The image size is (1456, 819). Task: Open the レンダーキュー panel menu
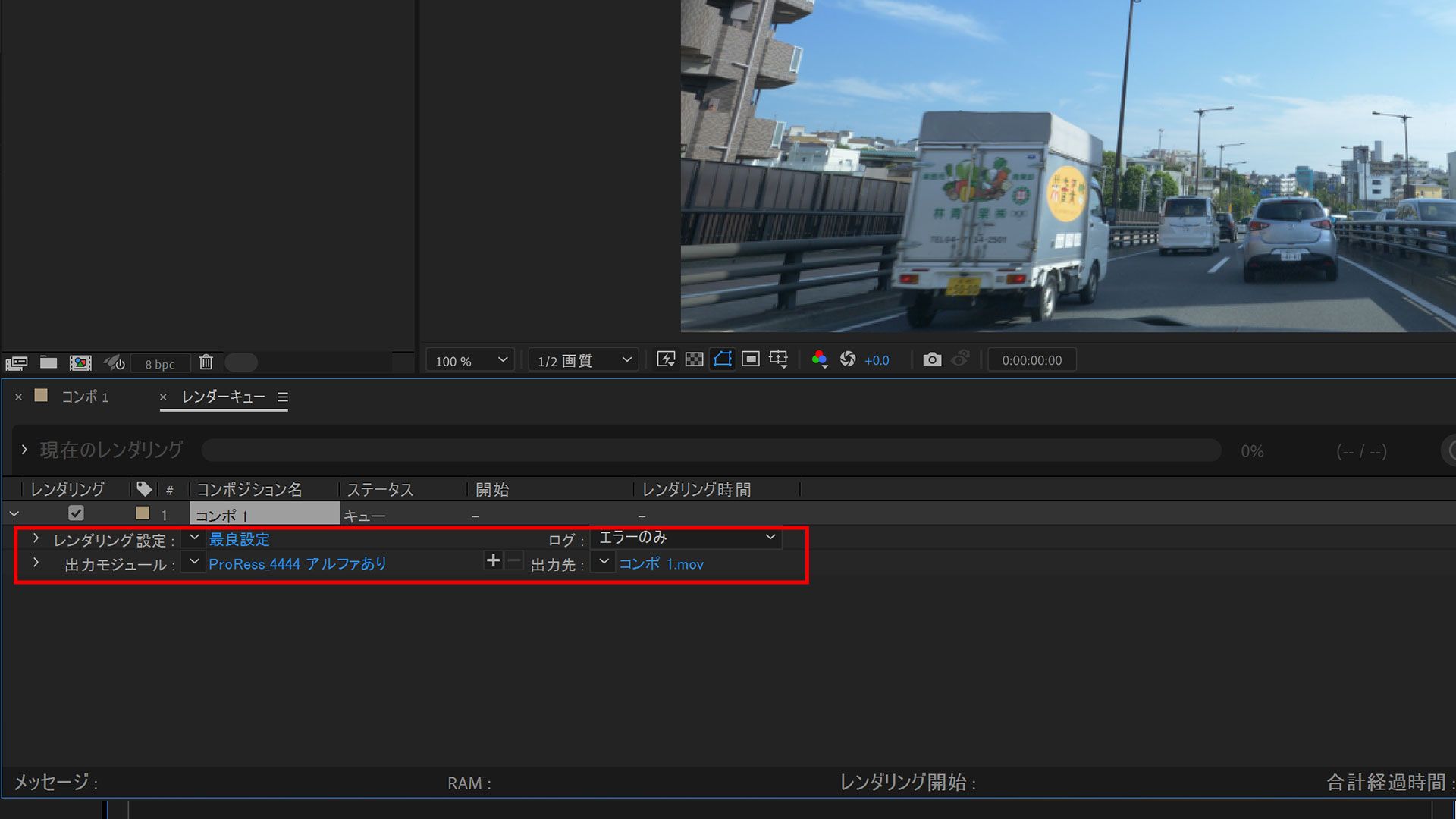click(x=282, y=396)
